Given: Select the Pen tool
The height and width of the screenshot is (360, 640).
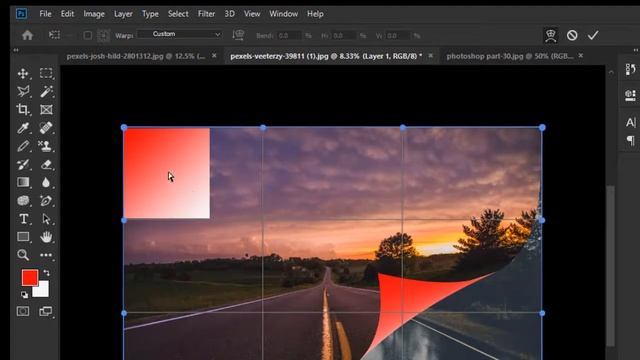Looking at the screenshot, I should [x=46, y=200].
